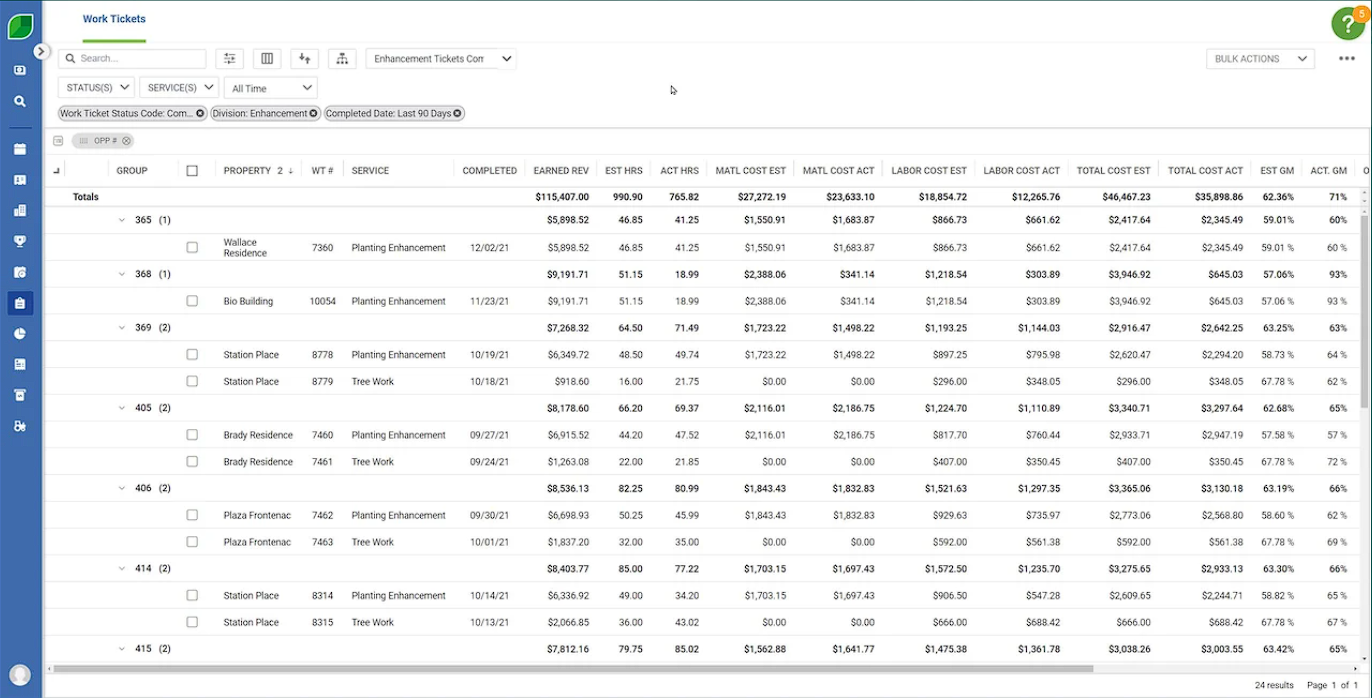
Task: Remove the Completed Date: Last 90 Days chip
Action: click(457, 113)
